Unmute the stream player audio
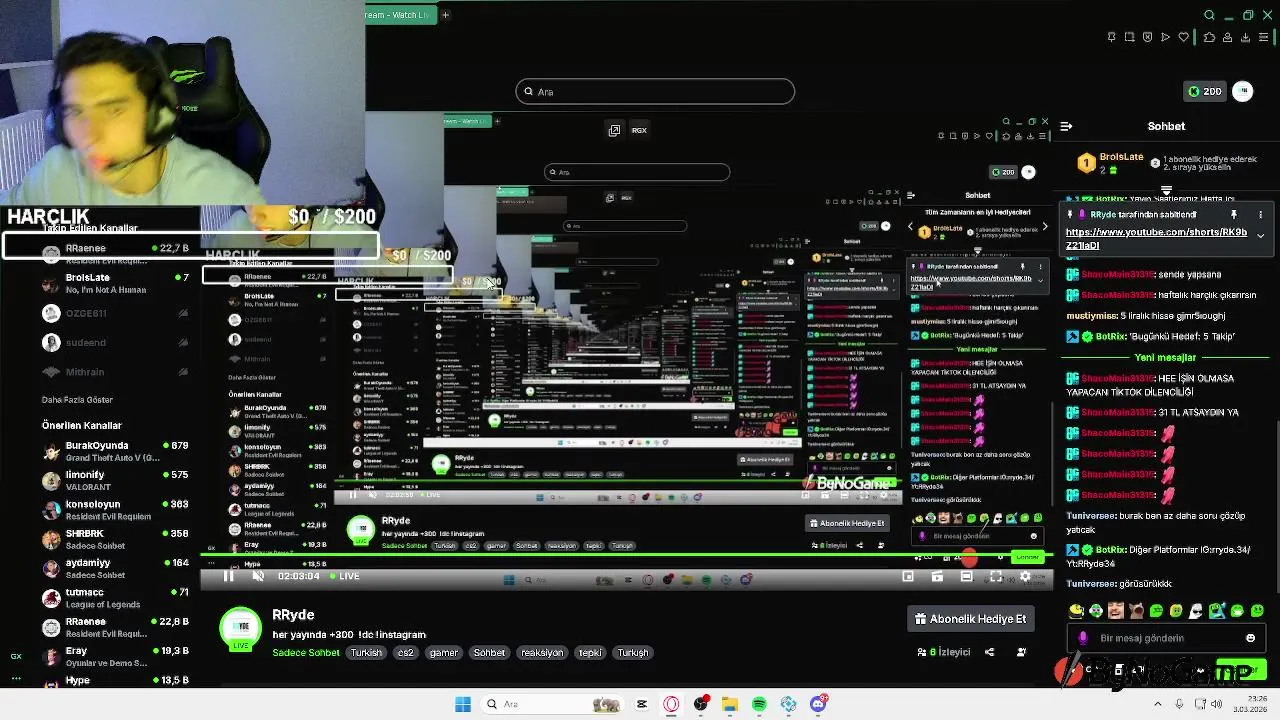The width and height of the screenshot is (1280, 720). pyautogui.click(x=258, y=576)
